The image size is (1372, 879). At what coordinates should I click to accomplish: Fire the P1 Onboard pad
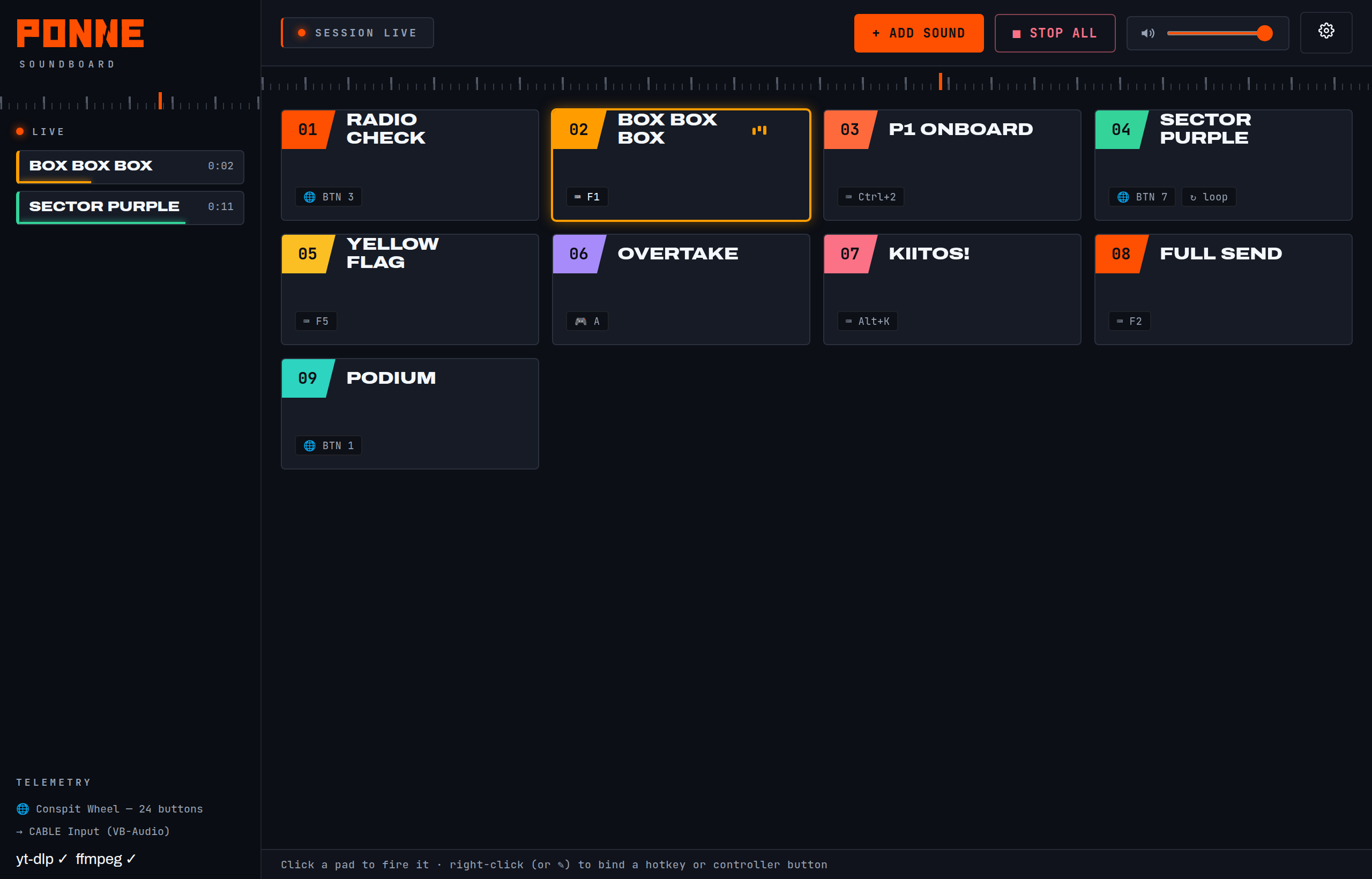(952, 165)
